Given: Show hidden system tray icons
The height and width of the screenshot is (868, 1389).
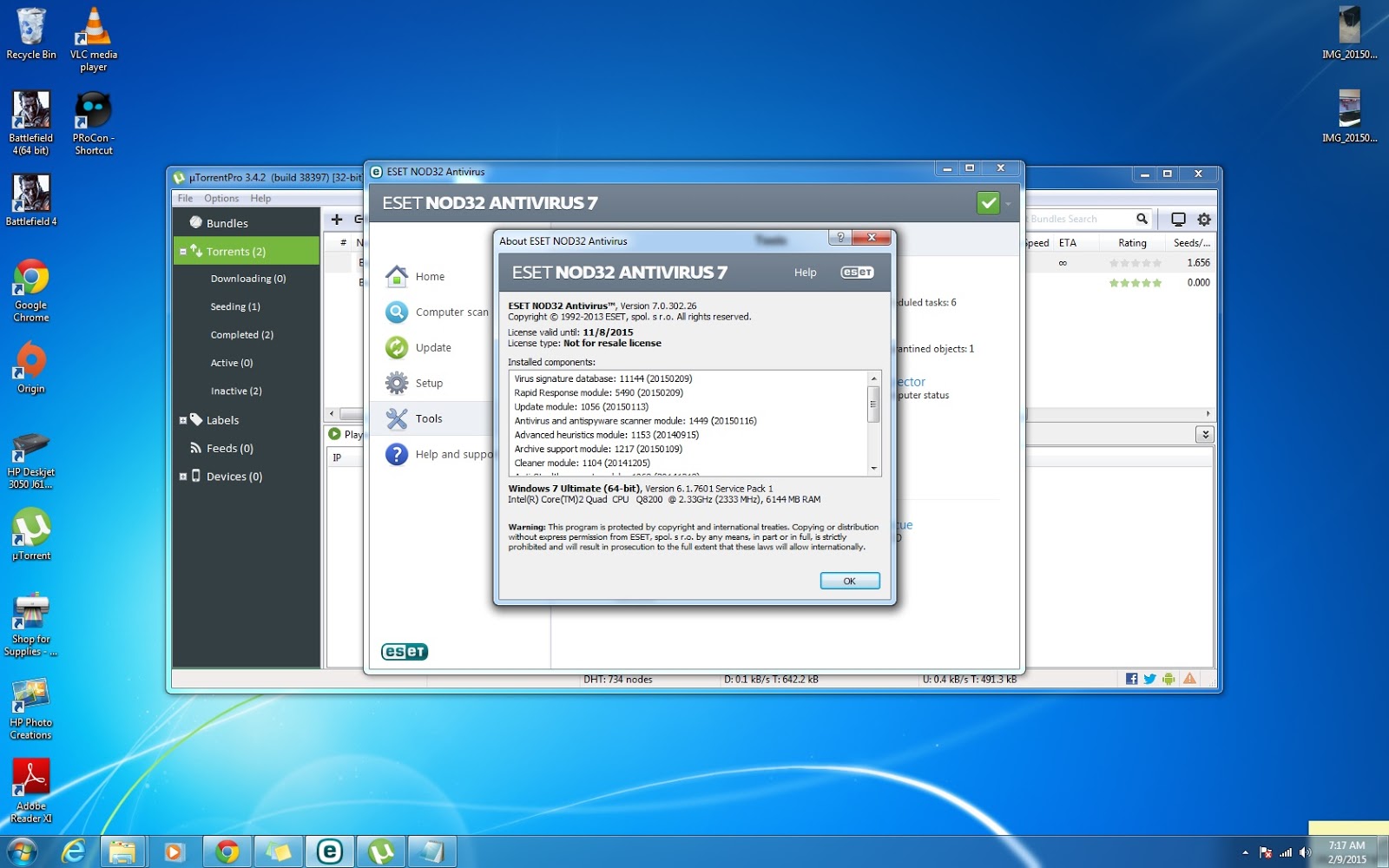Looking at the screenshot, I should [x=1245, y=852].
